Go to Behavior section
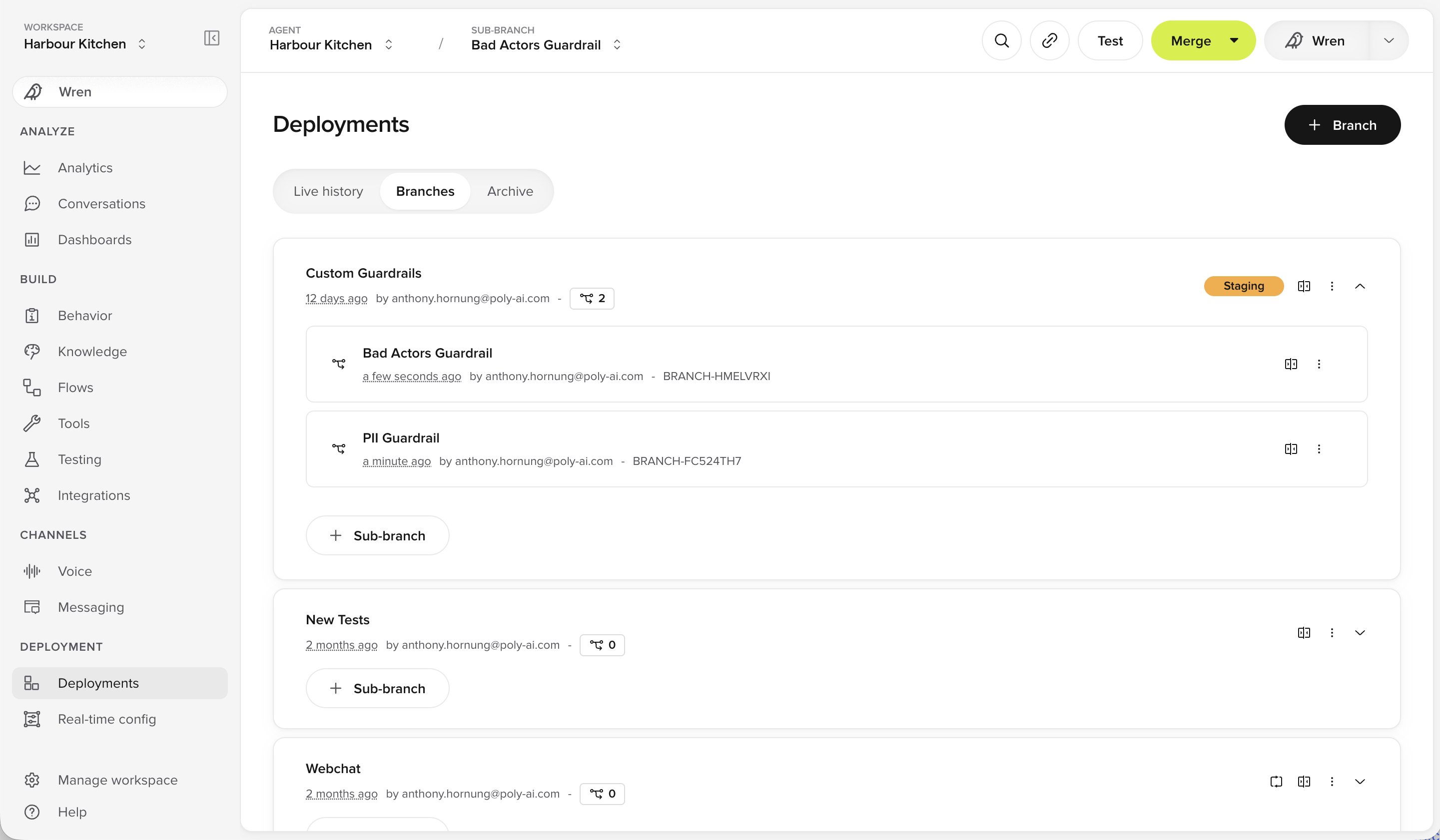 (120, 316)
